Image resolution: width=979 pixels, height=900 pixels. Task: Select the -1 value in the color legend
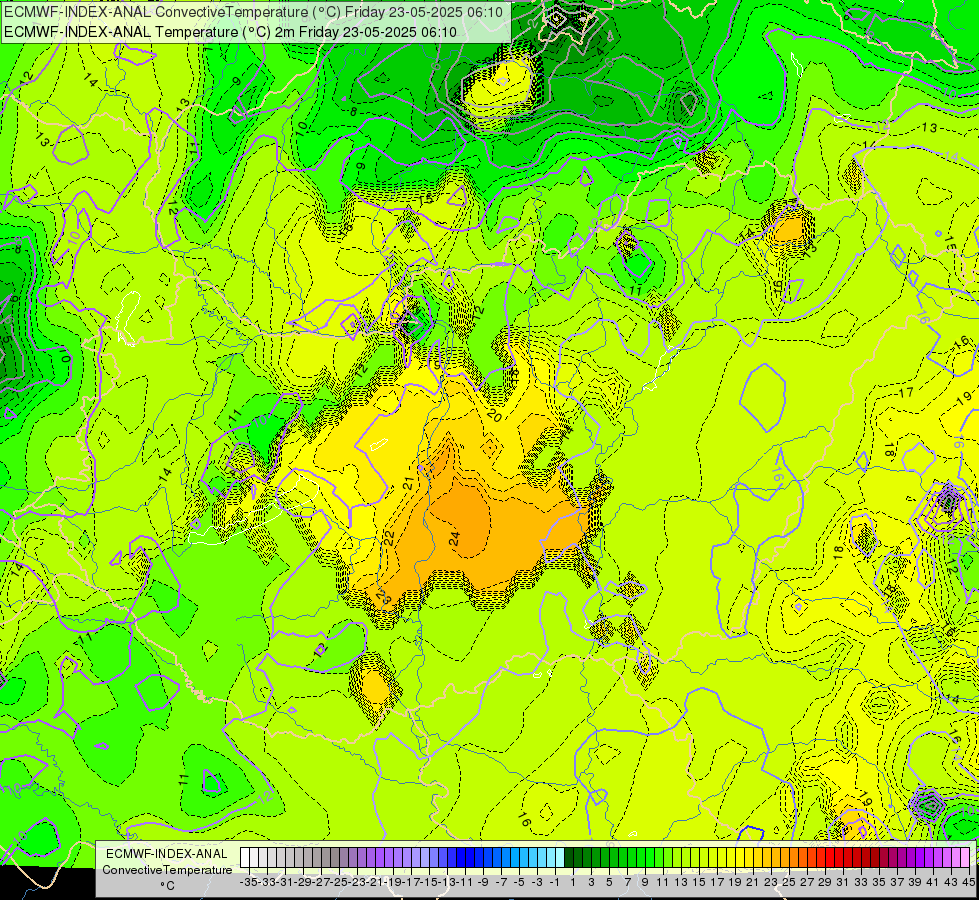click(554, 882)
